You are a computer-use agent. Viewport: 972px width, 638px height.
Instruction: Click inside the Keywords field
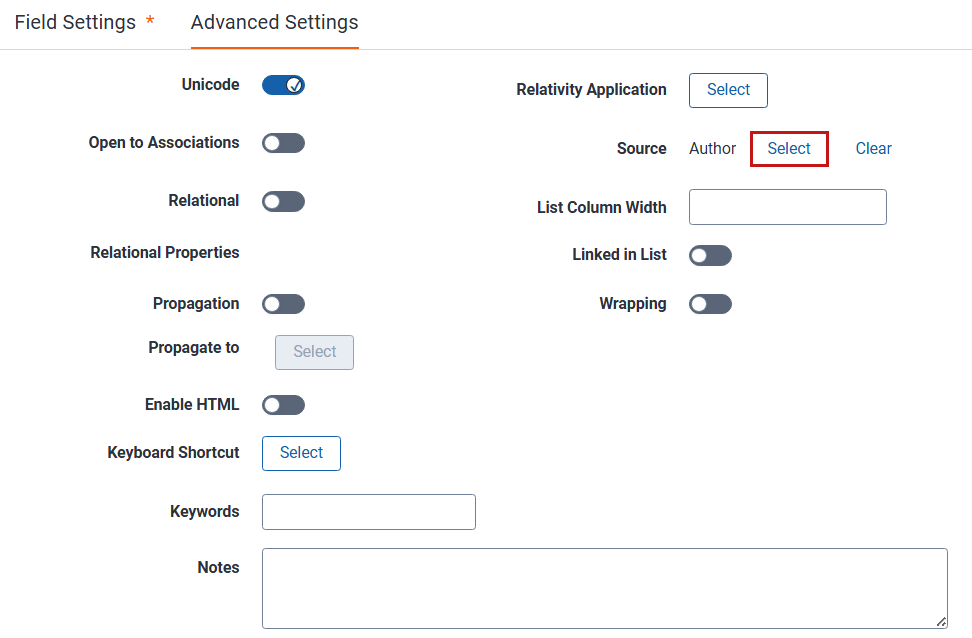pos(368,511)
